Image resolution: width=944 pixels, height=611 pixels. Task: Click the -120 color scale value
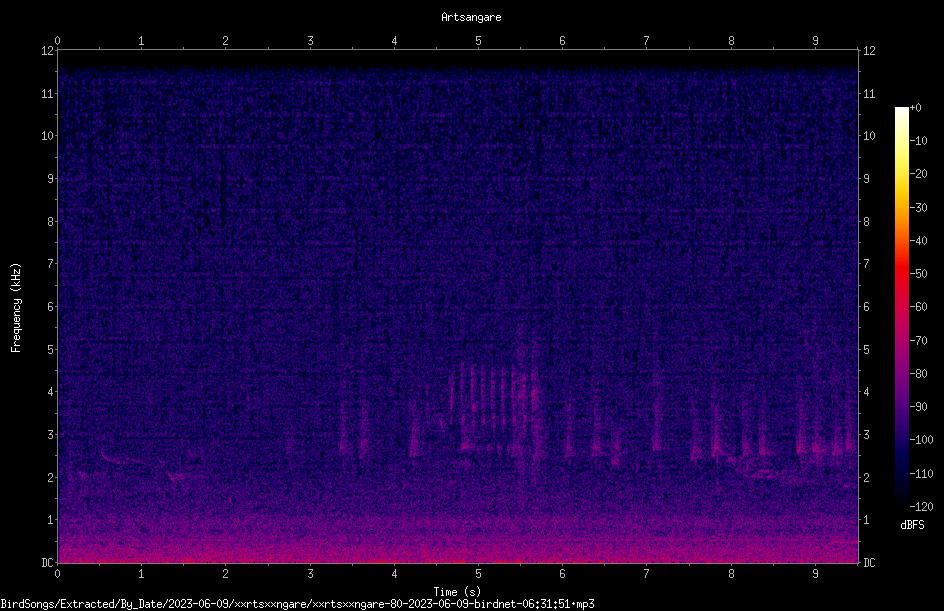click(921, 507)
